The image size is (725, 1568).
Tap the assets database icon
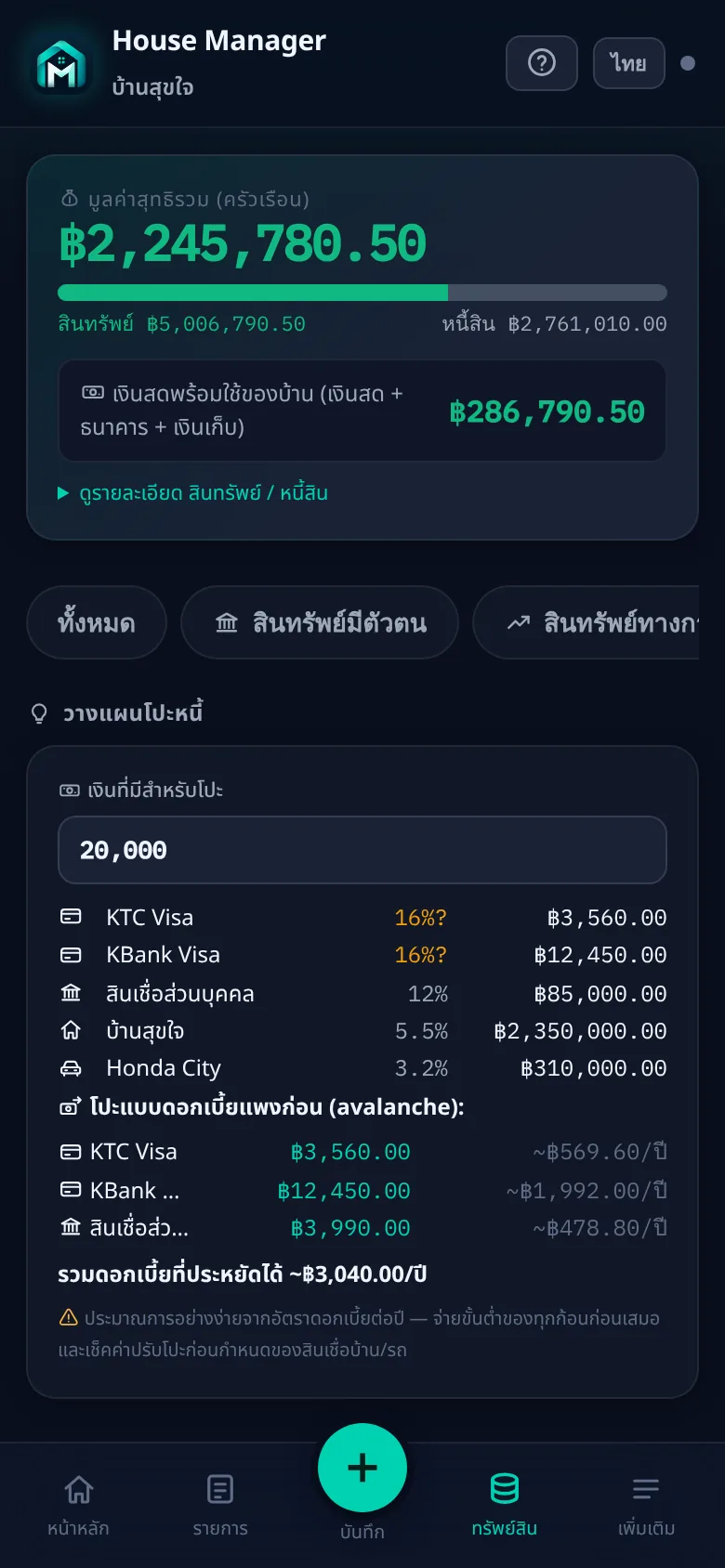(x=505, y=1488)
